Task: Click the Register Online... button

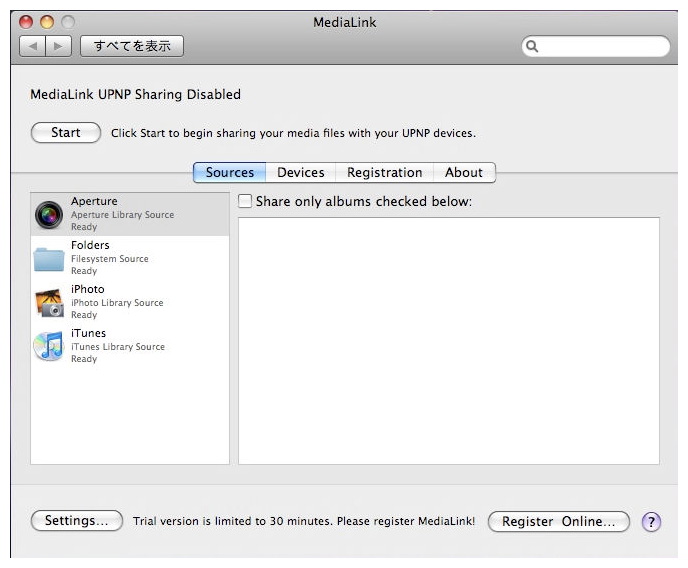Action: pyautogui.click(x=559, y=522)
